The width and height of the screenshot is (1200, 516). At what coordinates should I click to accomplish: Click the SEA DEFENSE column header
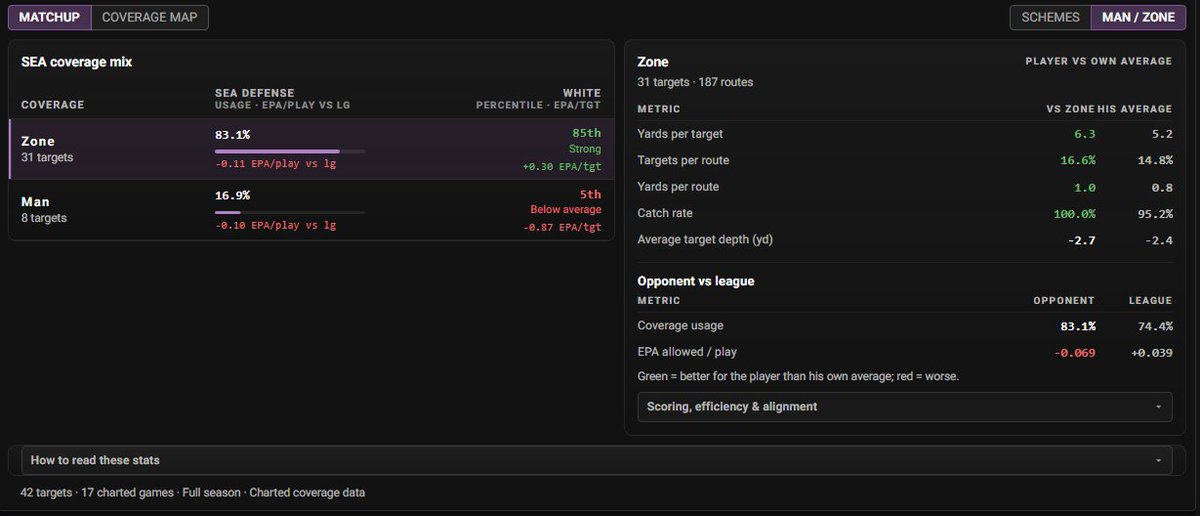pos(255,93)
